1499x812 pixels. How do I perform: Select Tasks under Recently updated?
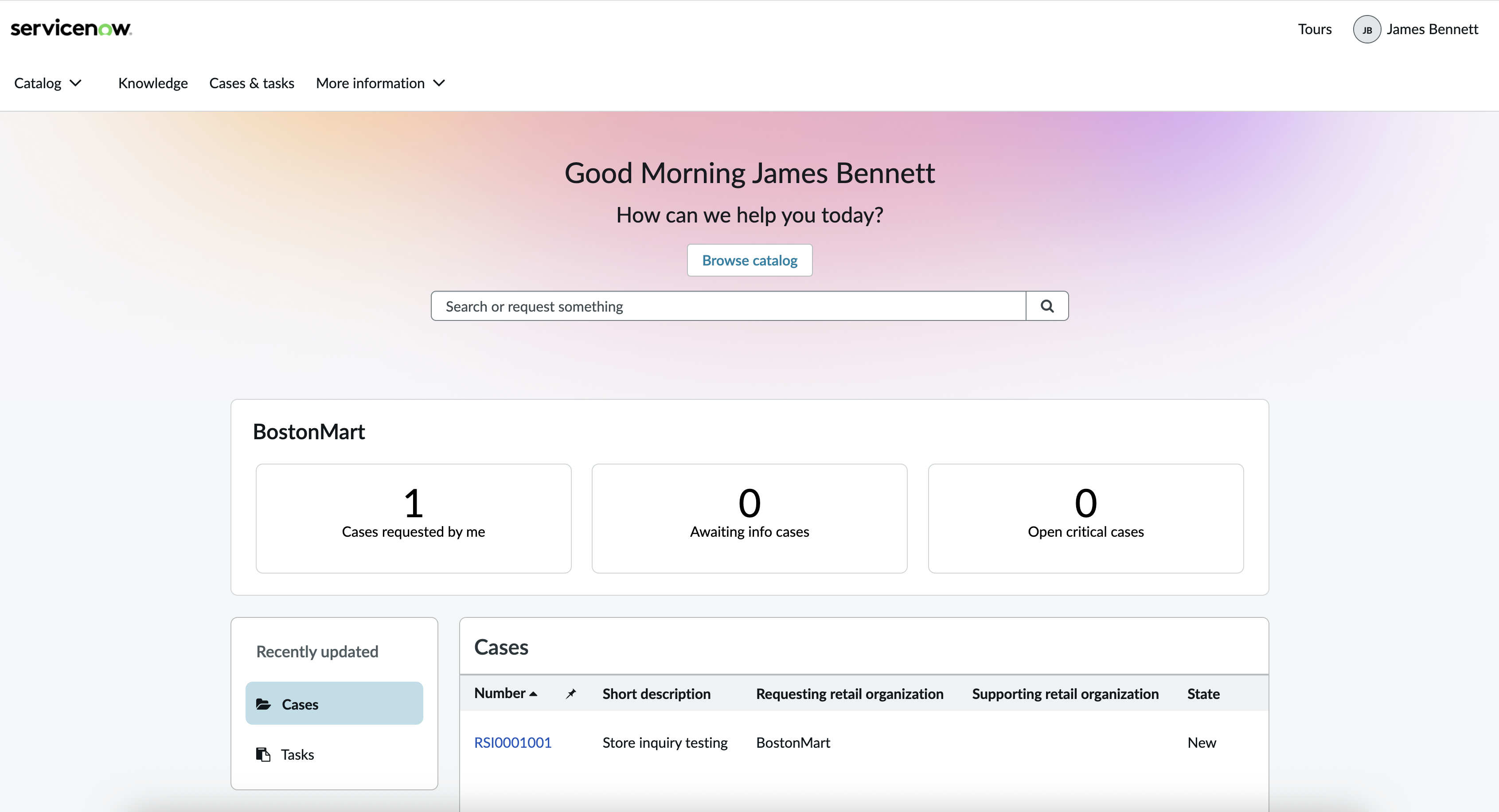coord(334,754)
